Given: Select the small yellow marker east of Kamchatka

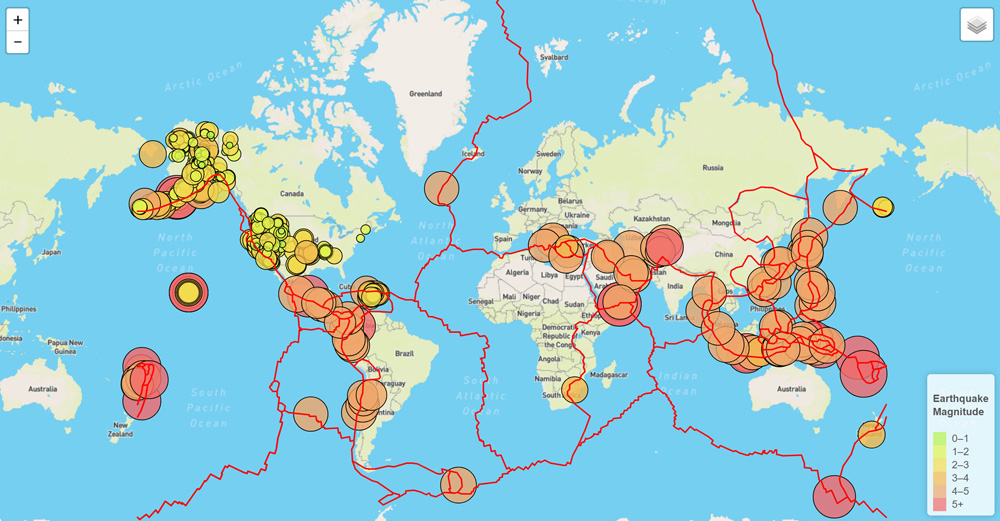Looking at the screenshot, I should [x=883, y=207].
